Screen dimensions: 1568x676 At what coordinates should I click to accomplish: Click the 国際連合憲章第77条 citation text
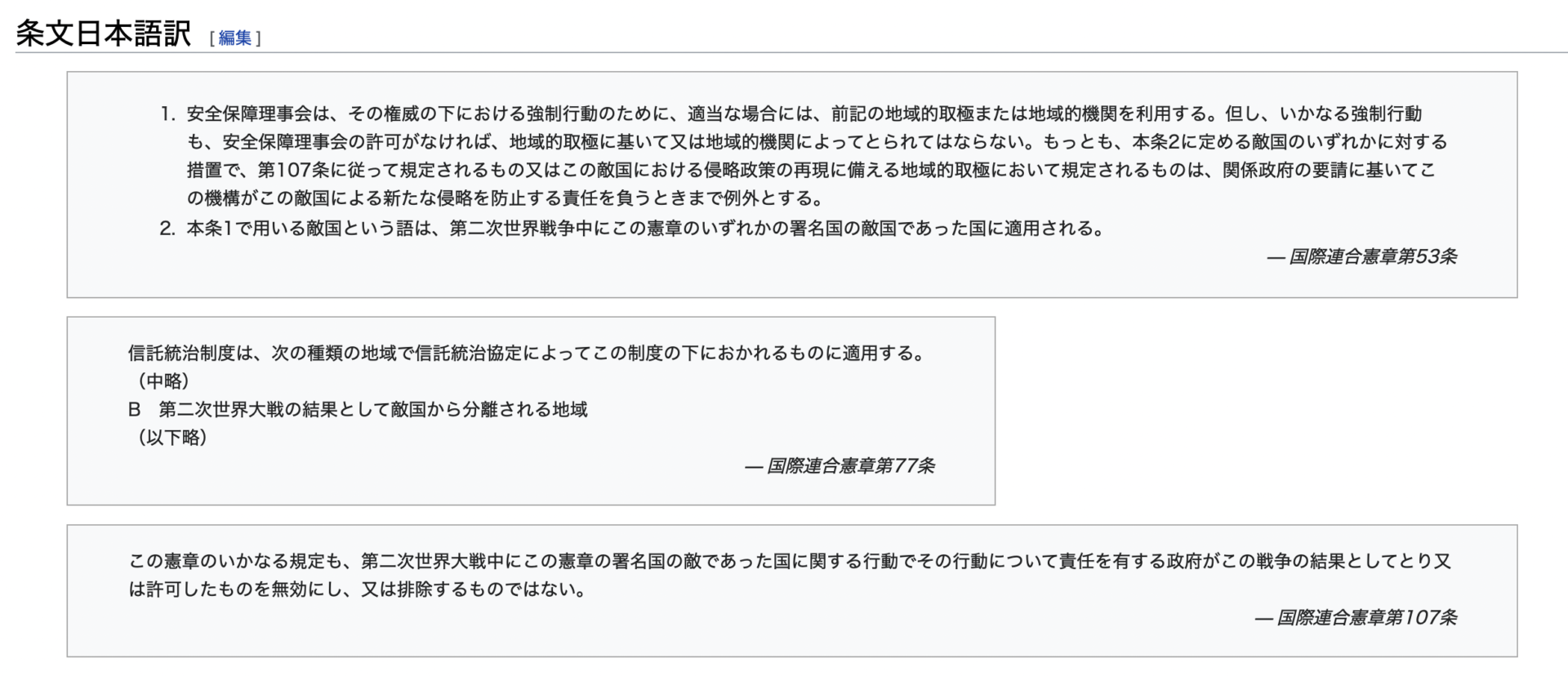click(x=850, y=466)
